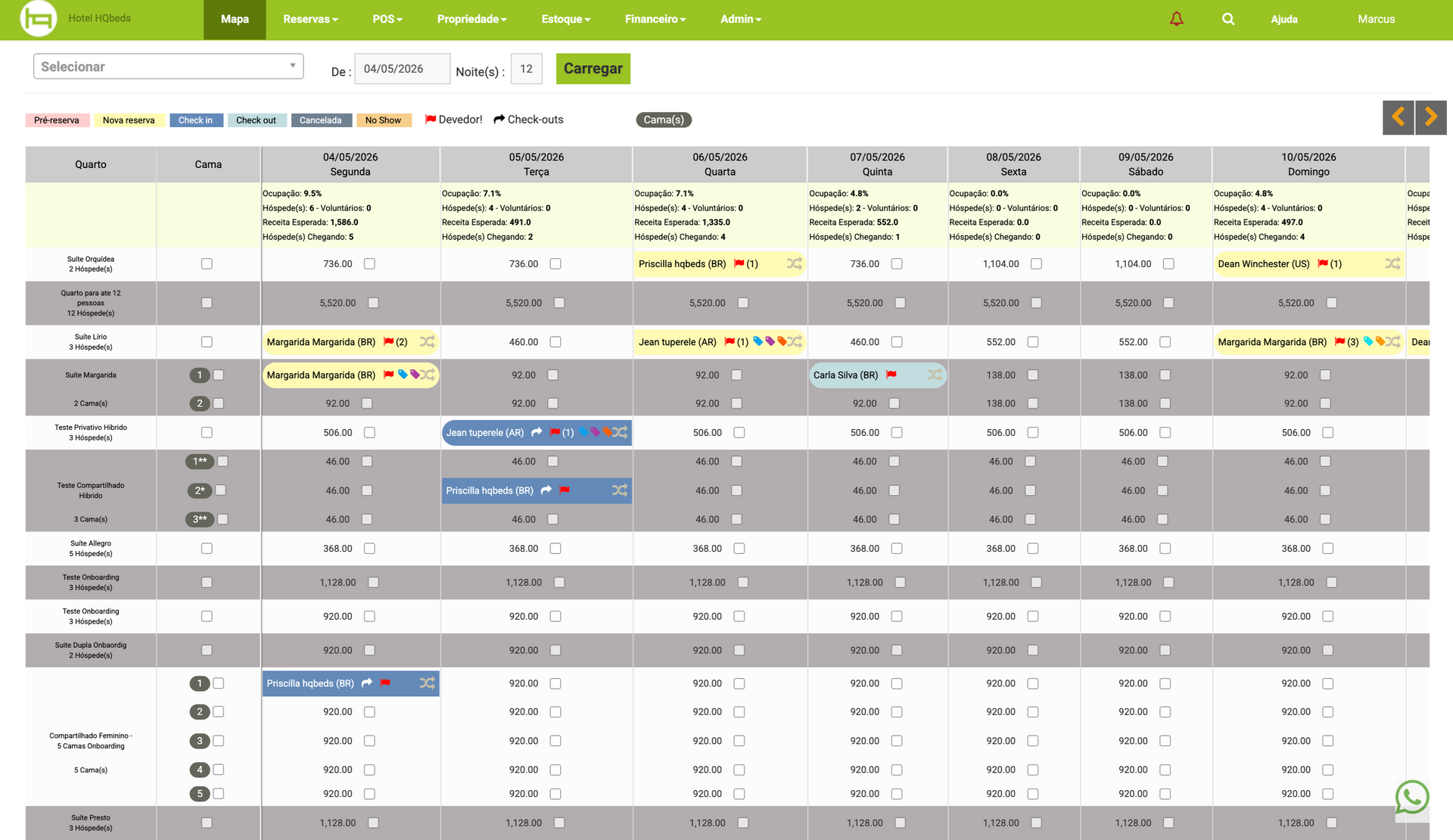Image resolution: width=1453 pixels, height=840 pixels.
Task: Click Nova reserva legend color swatch
Action: 129,120
